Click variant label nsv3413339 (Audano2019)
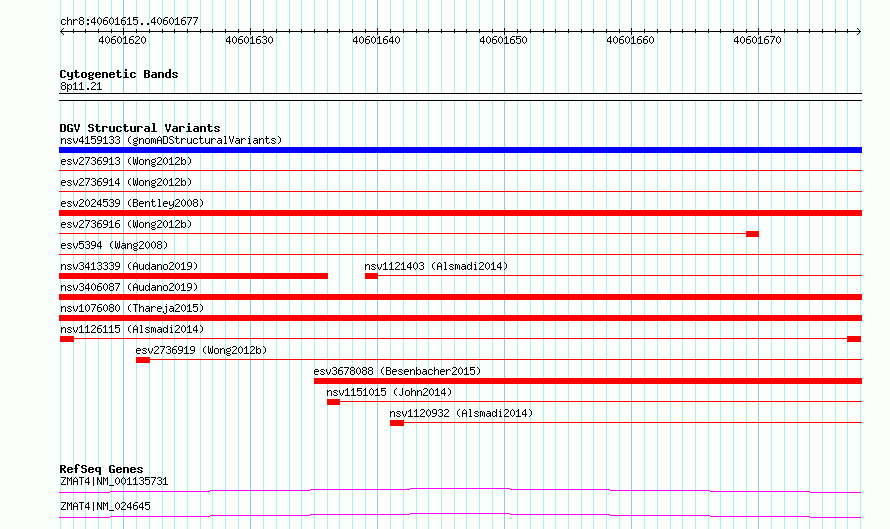The width and height of the screenshot is (890, 529). click(129, 266)
